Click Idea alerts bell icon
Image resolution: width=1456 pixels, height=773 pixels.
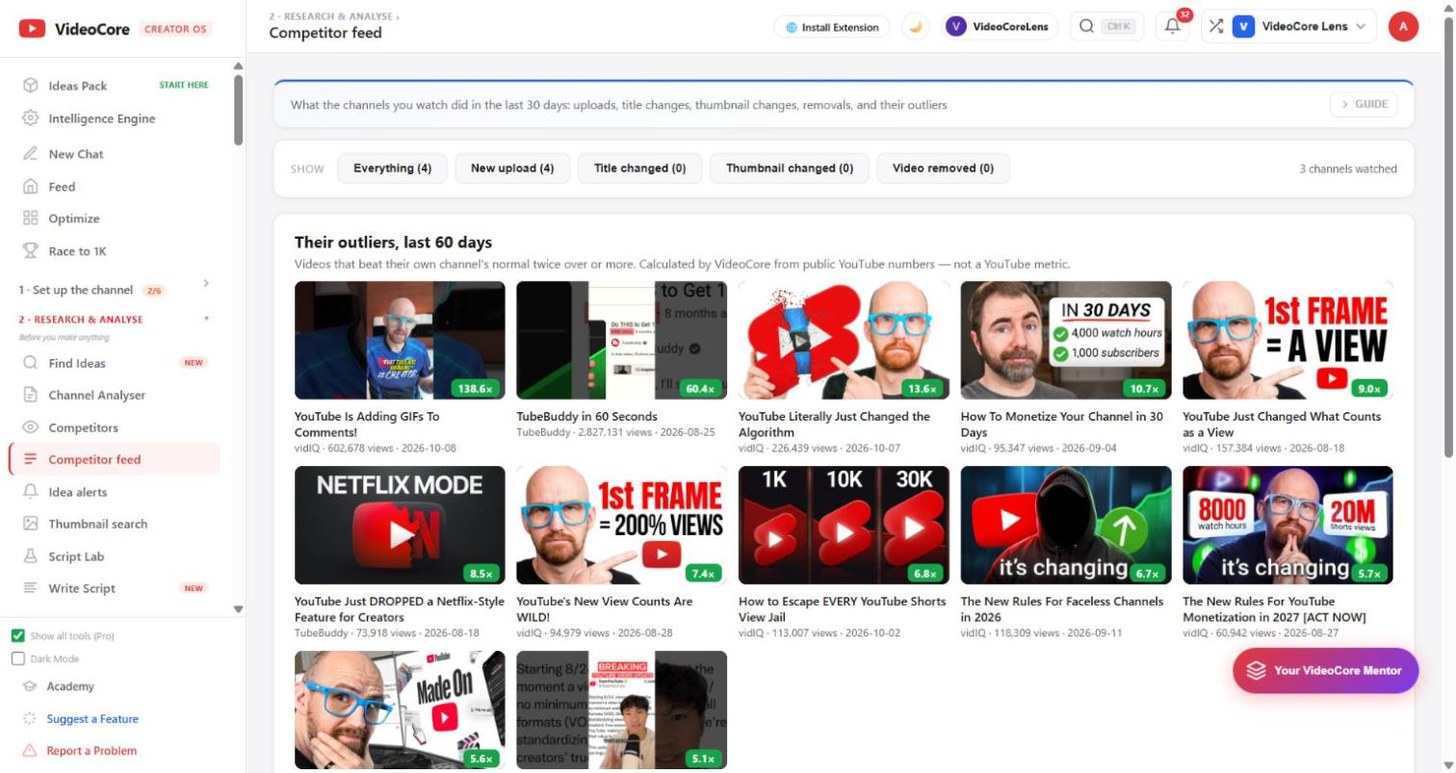30,492
